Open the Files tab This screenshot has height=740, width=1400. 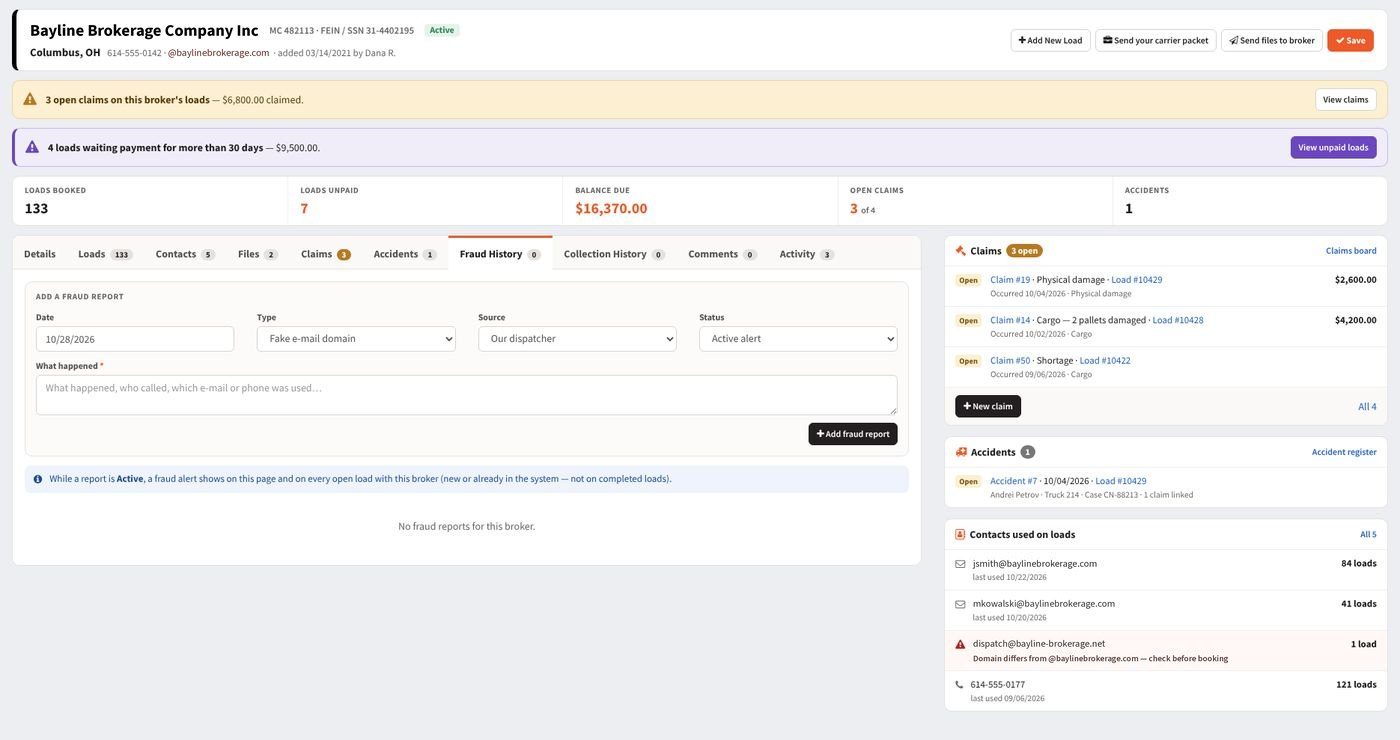[x=257, y=254]
